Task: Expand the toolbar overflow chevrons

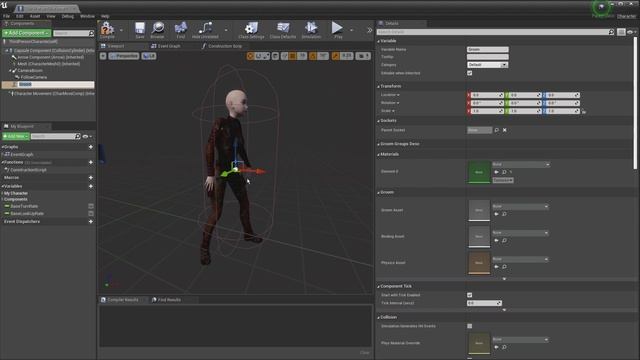Action: coord(369,30)
